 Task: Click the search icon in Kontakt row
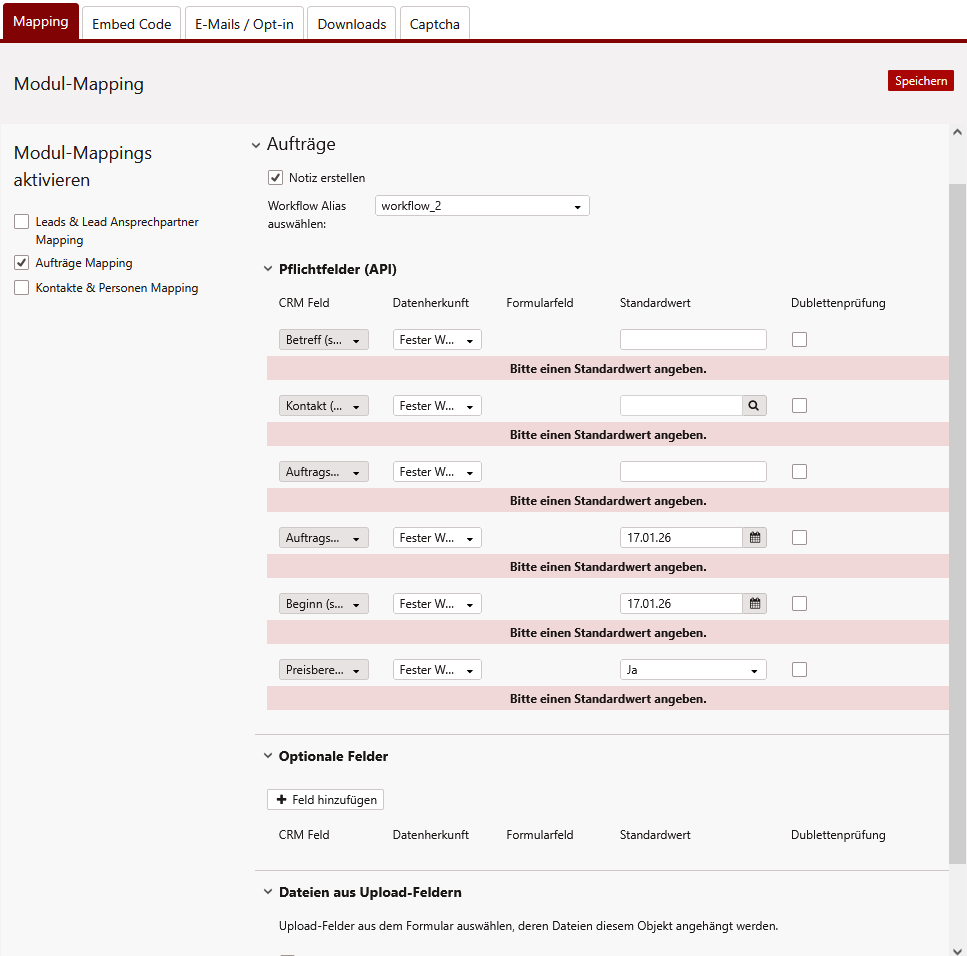(x=755, y=406)
